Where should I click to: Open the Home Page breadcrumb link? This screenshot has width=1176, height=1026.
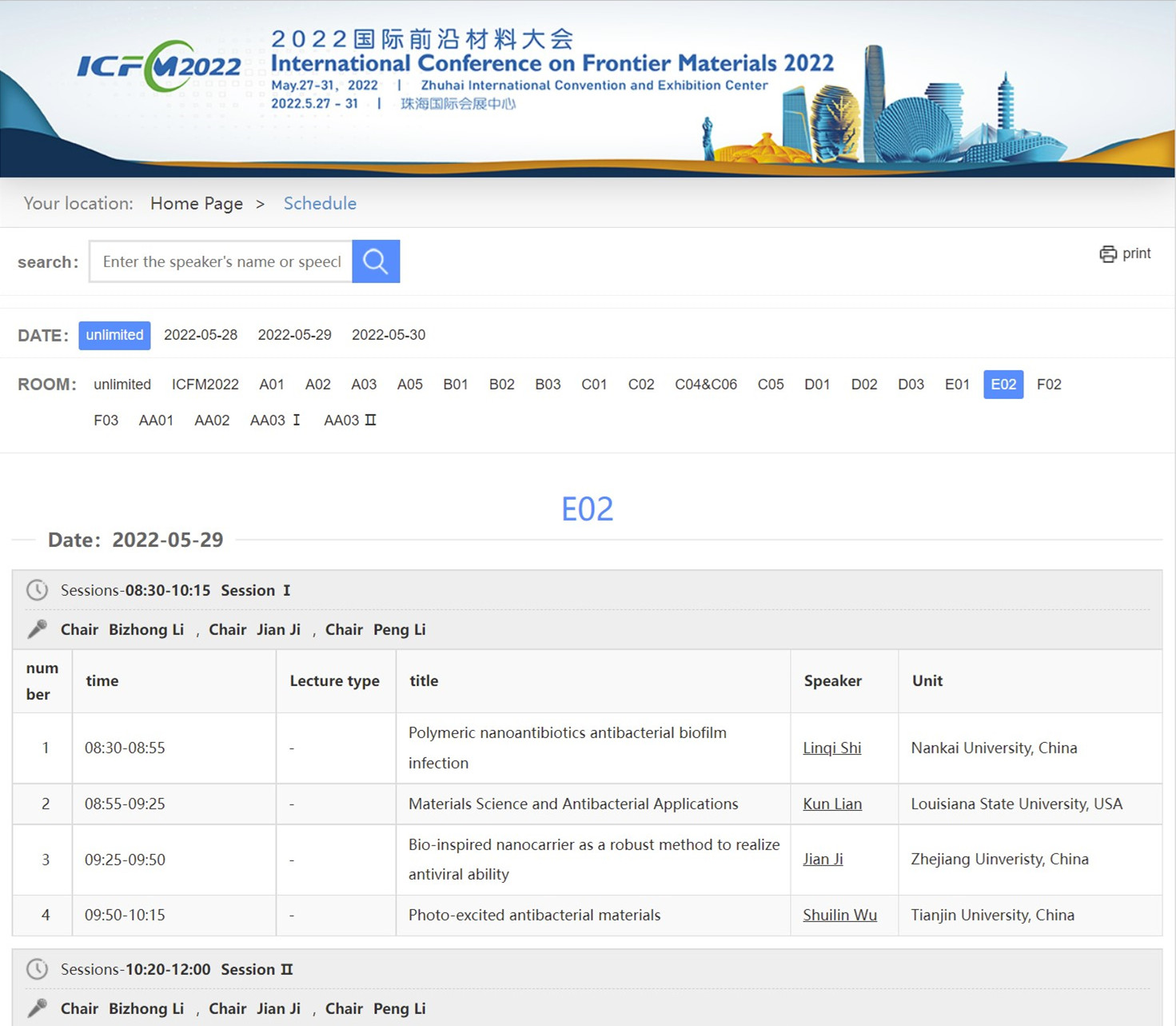pyautogui.click(x=197, y=204)
